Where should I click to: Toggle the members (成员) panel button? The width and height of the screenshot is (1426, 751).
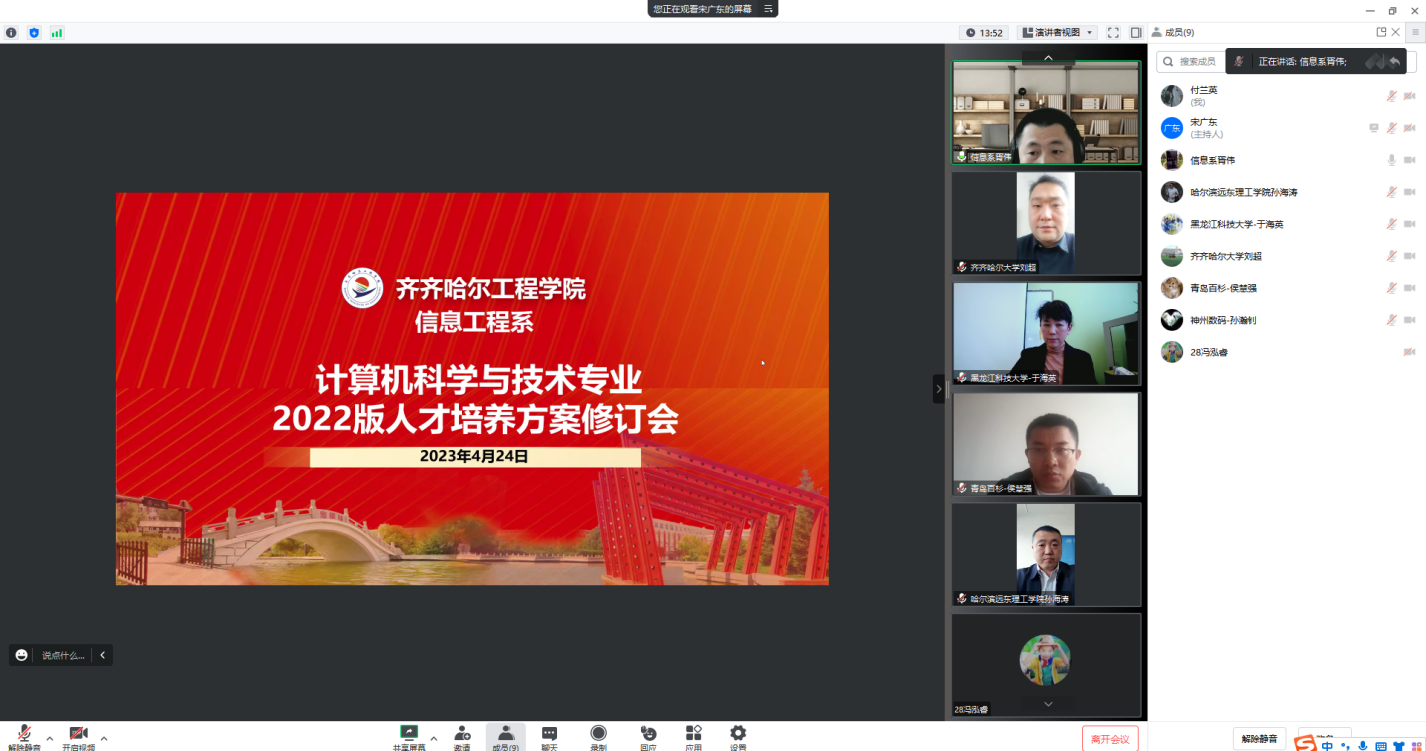[505, 736]
